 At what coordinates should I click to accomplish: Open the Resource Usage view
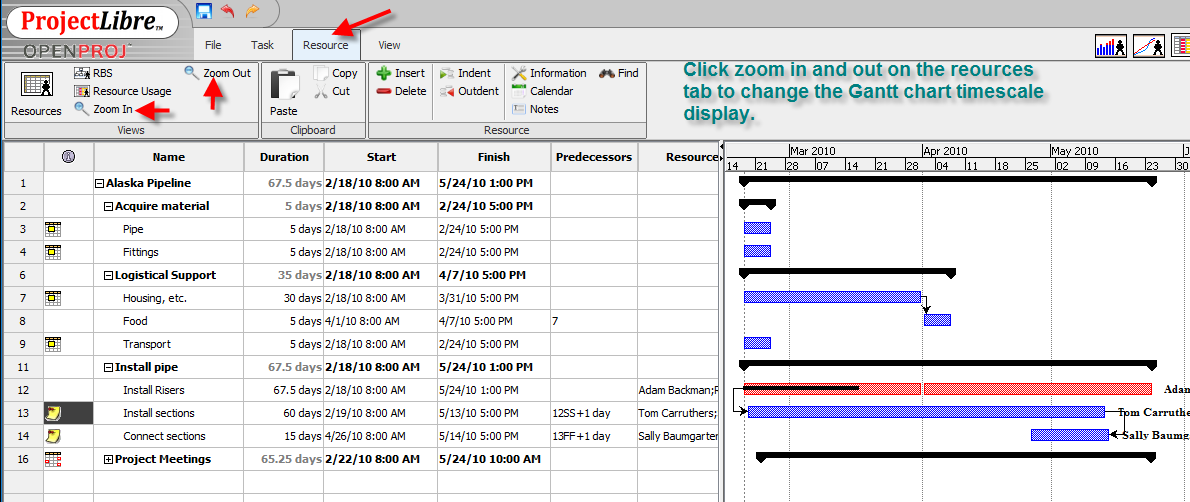click(x=122, y=91)
